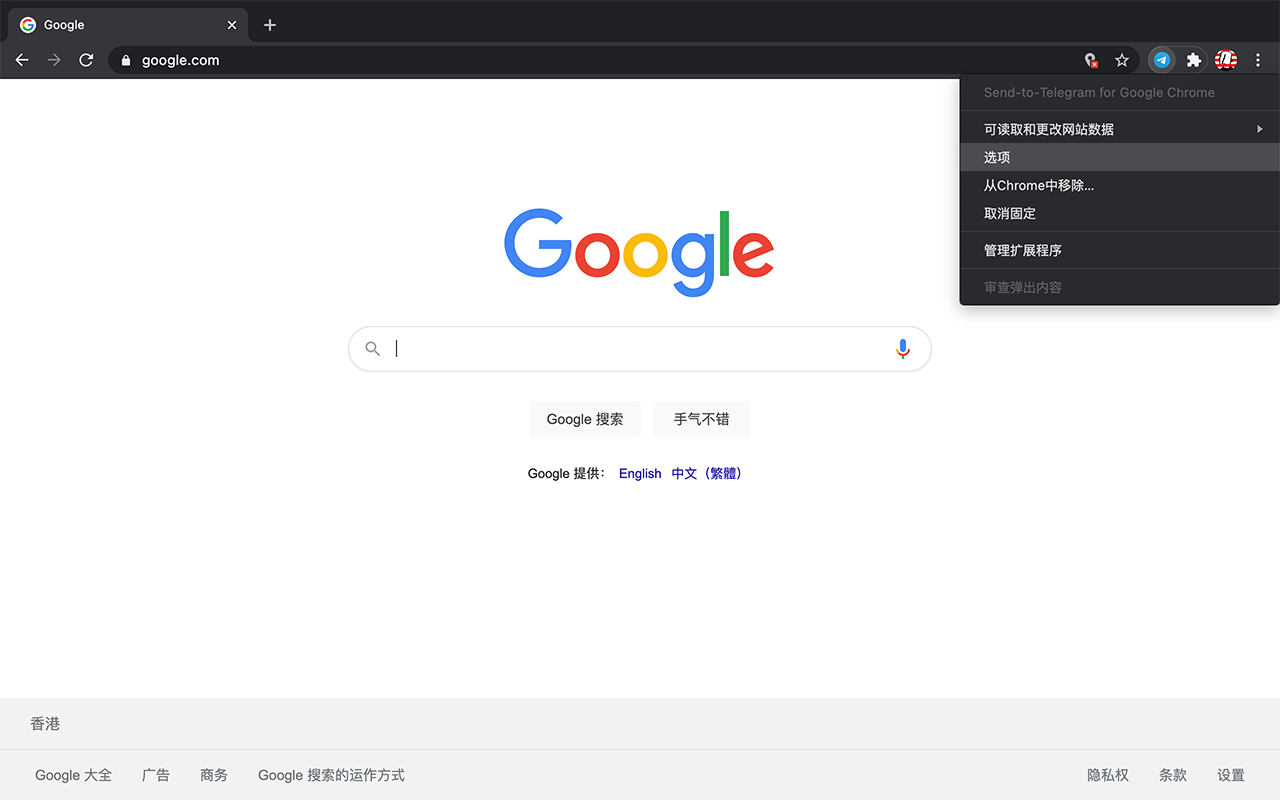
Task: Click the Send-to-Telegram extension icon
Action: pyautogui.click(x=1161, y=60)
